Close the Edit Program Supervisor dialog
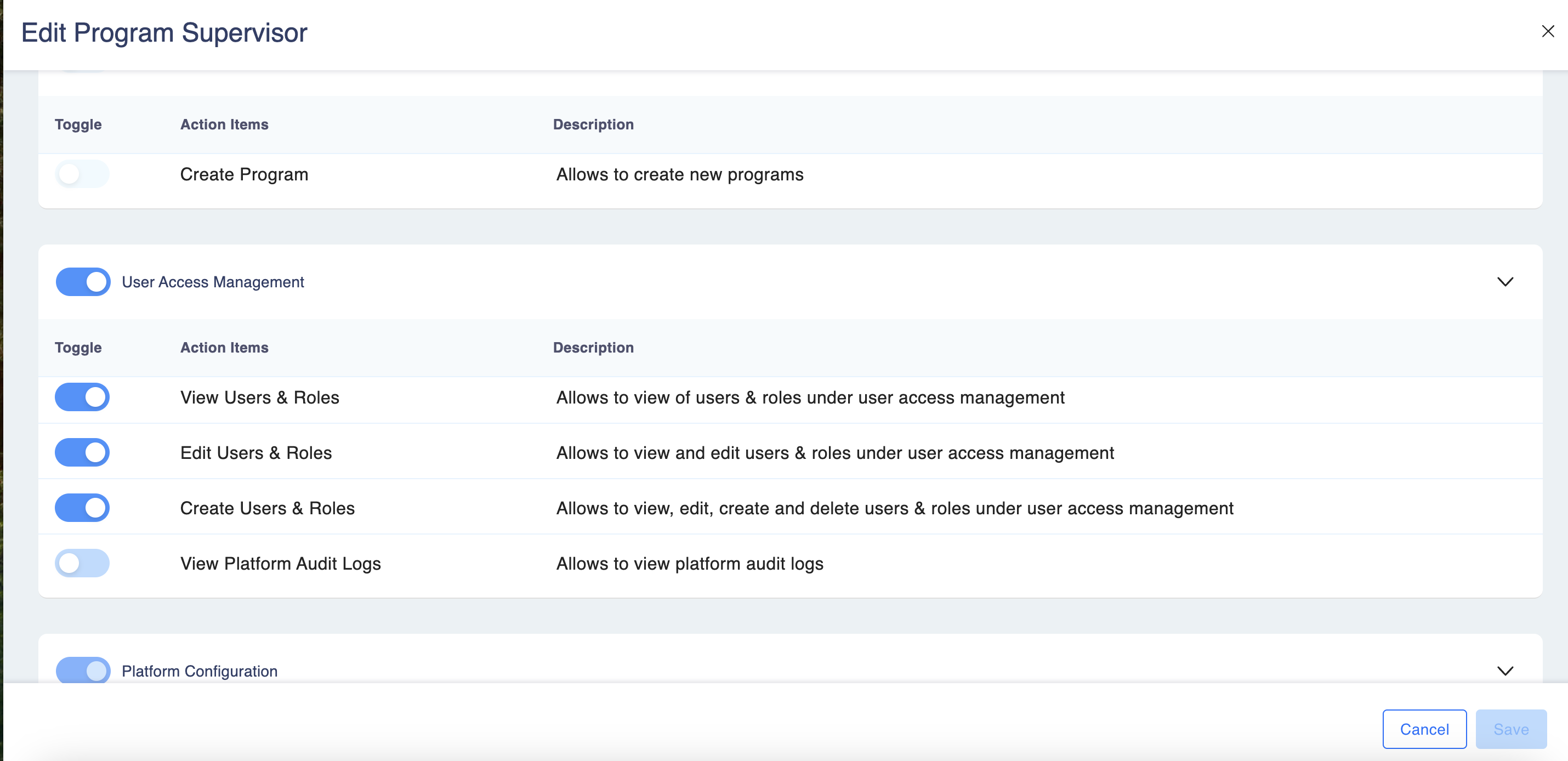Screen dimensions: 1568x761 (x=1547, y=31)
